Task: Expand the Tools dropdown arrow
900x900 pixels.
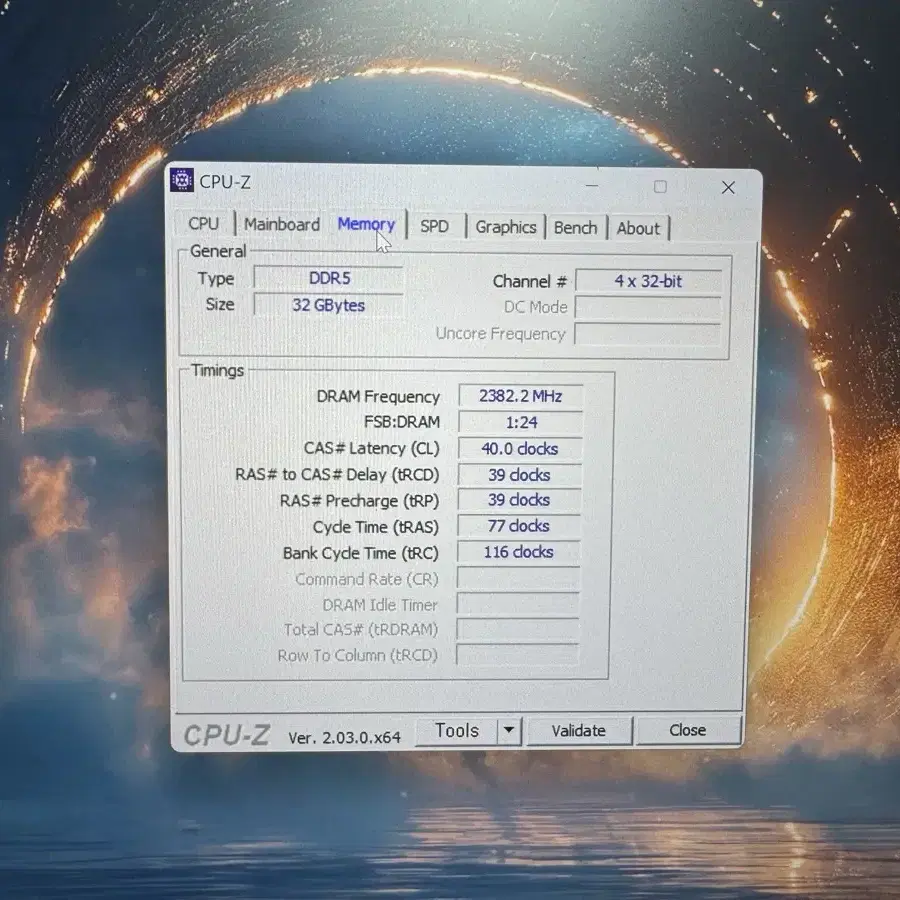Action: [x=509, y=731]
